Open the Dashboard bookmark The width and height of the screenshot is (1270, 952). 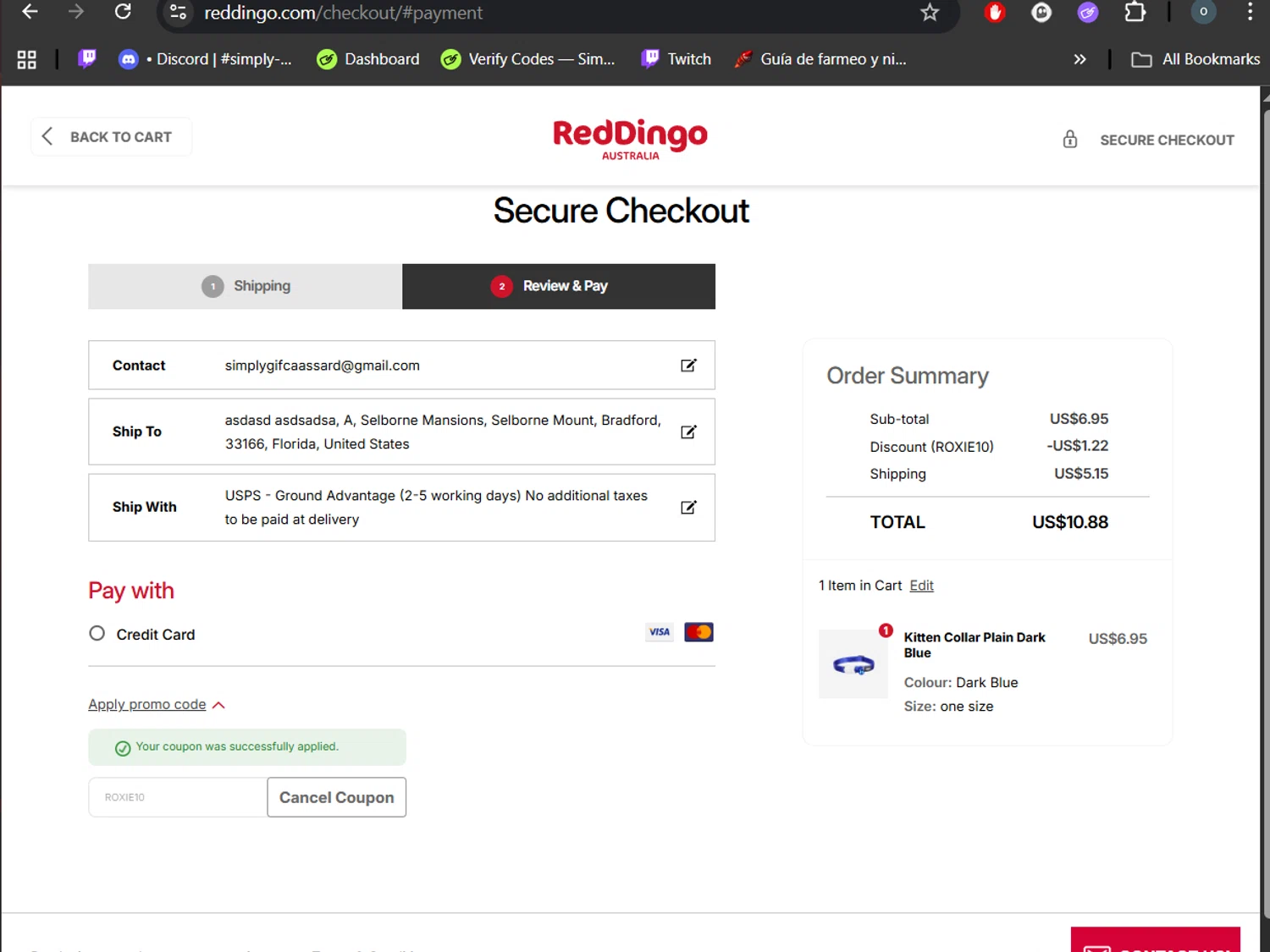[368, 59]
